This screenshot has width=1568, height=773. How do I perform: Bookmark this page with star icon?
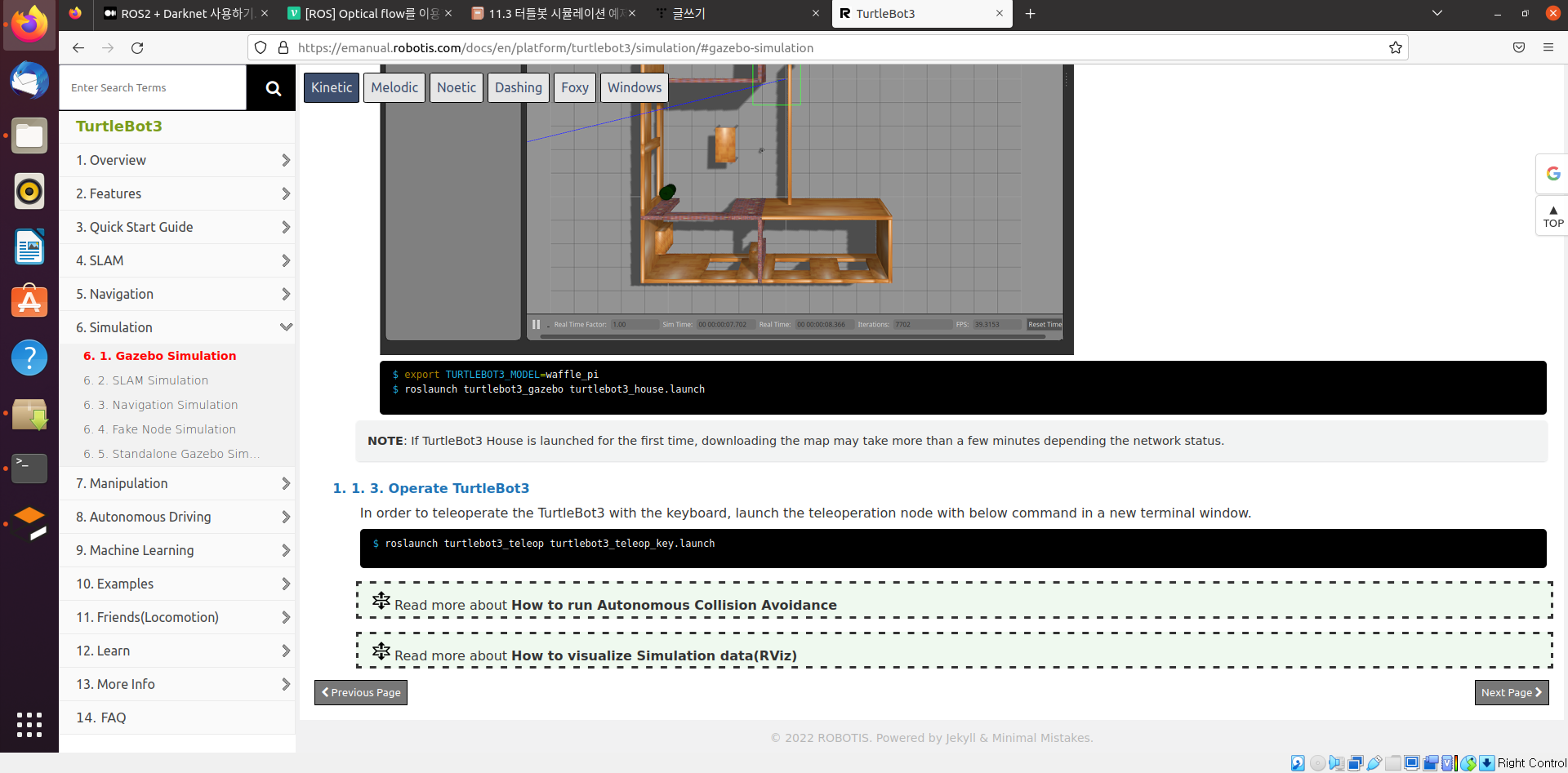pyautogui.click(x=1396, y=47)
